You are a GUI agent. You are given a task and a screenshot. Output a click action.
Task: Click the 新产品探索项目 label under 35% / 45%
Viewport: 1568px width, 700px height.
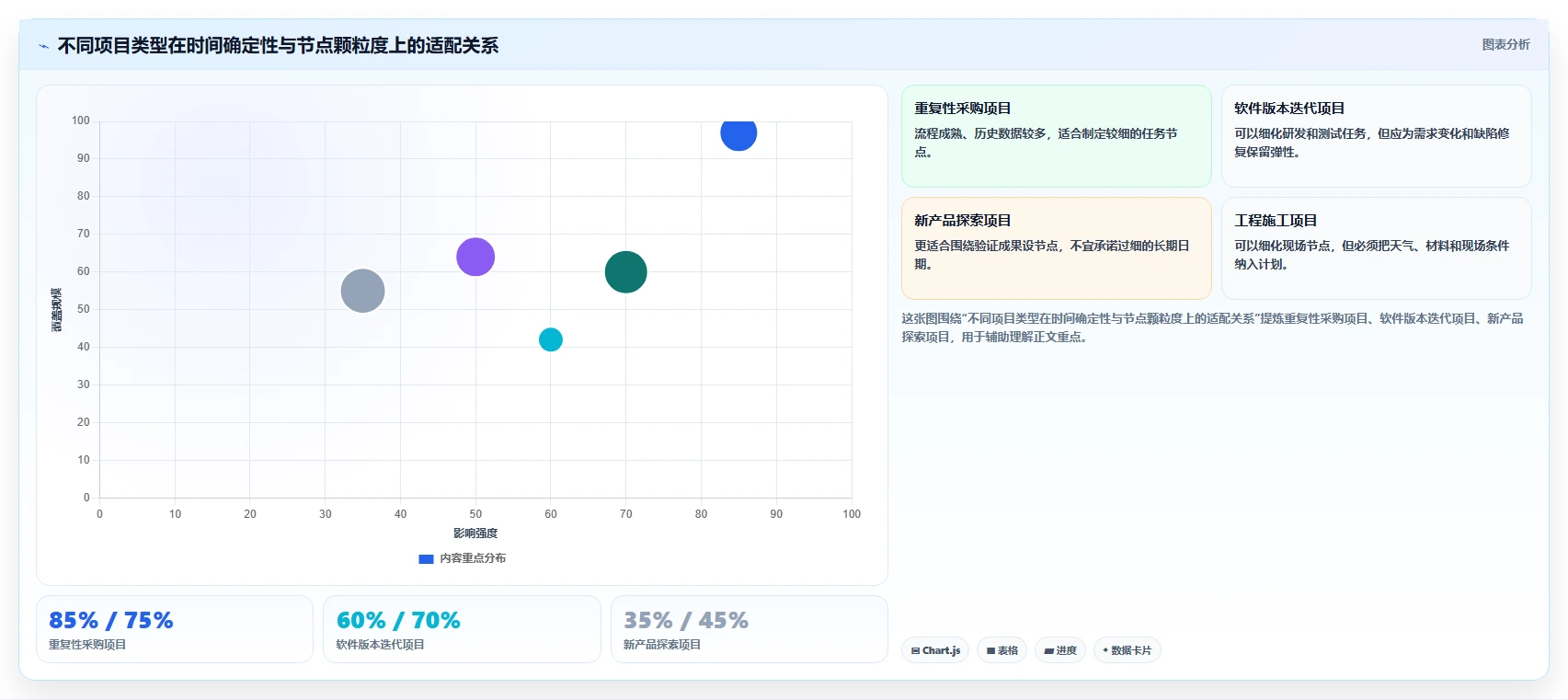click(662, 645)
